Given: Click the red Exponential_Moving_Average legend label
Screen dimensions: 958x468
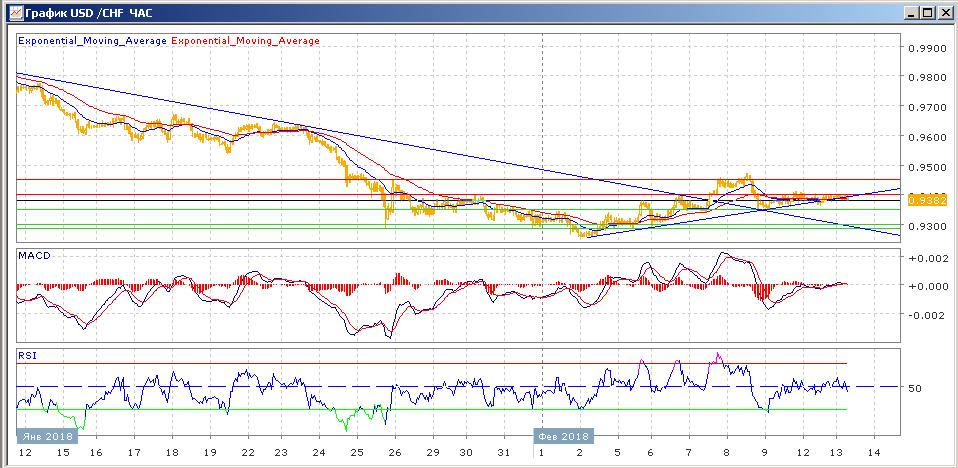Looking at the screenshot, I should pos(246,41).
